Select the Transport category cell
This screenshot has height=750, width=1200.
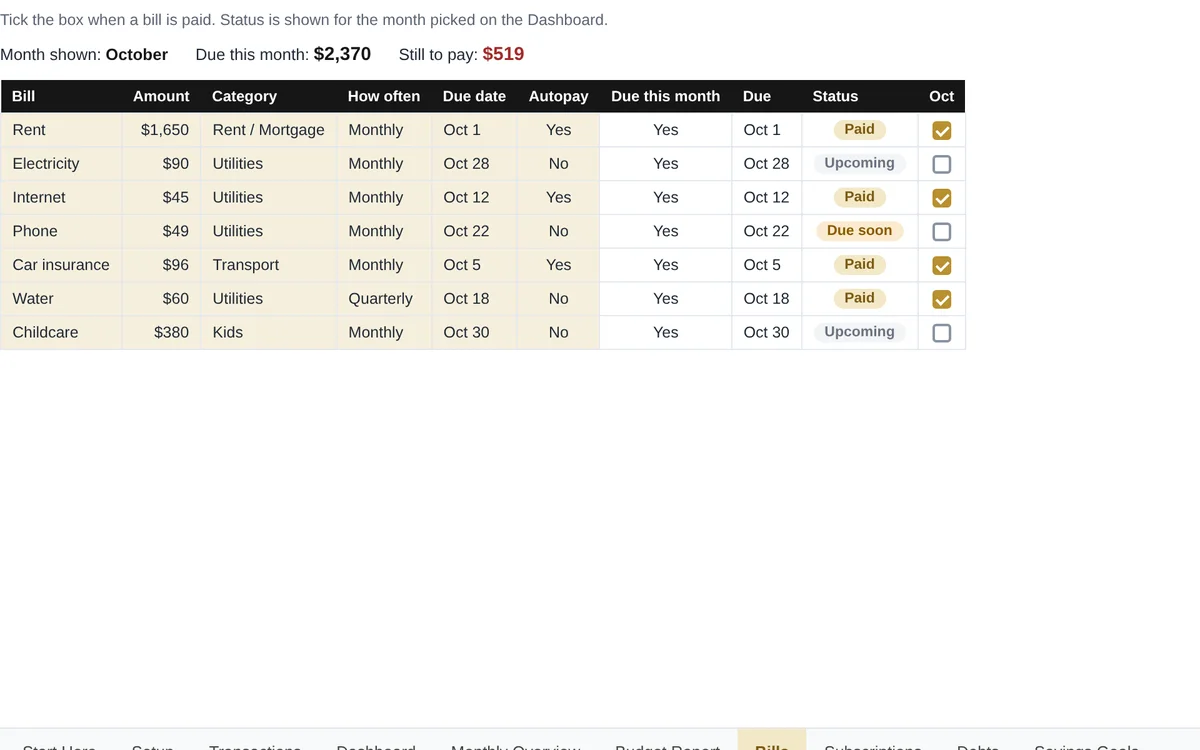click(x=269, y=265)
